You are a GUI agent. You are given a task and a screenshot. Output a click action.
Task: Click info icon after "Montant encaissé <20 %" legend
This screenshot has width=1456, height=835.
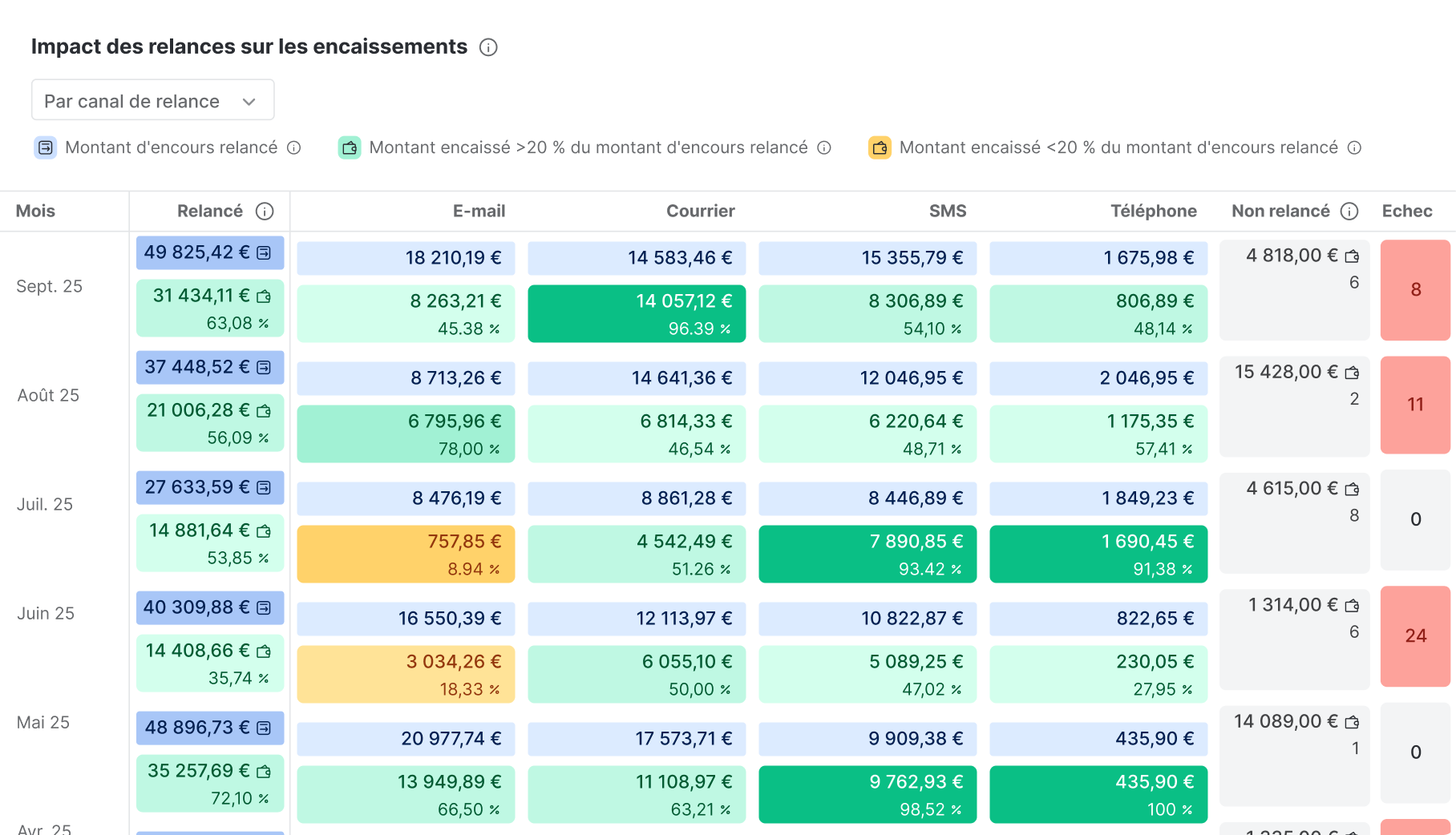[1355, 147]
